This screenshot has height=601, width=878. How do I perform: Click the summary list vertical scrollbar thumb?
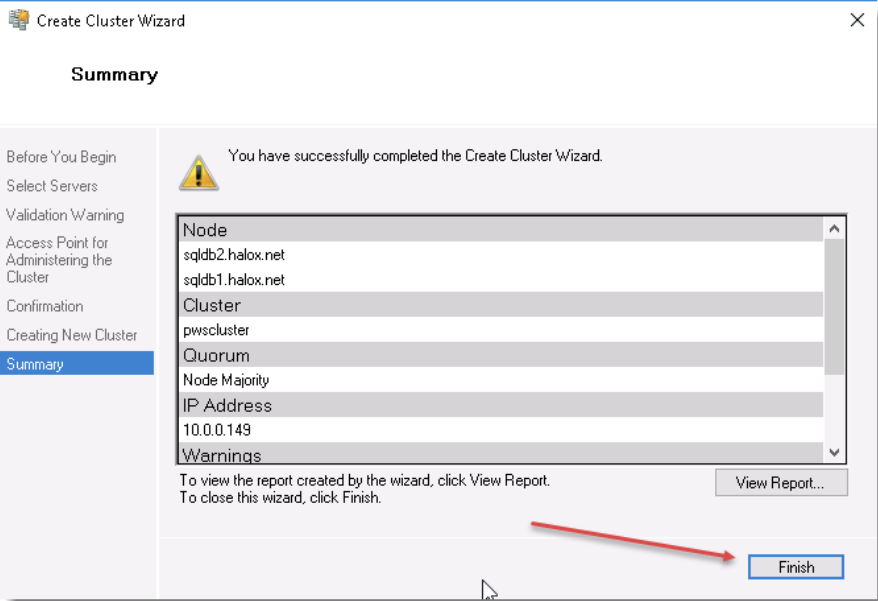pos(834,307)
